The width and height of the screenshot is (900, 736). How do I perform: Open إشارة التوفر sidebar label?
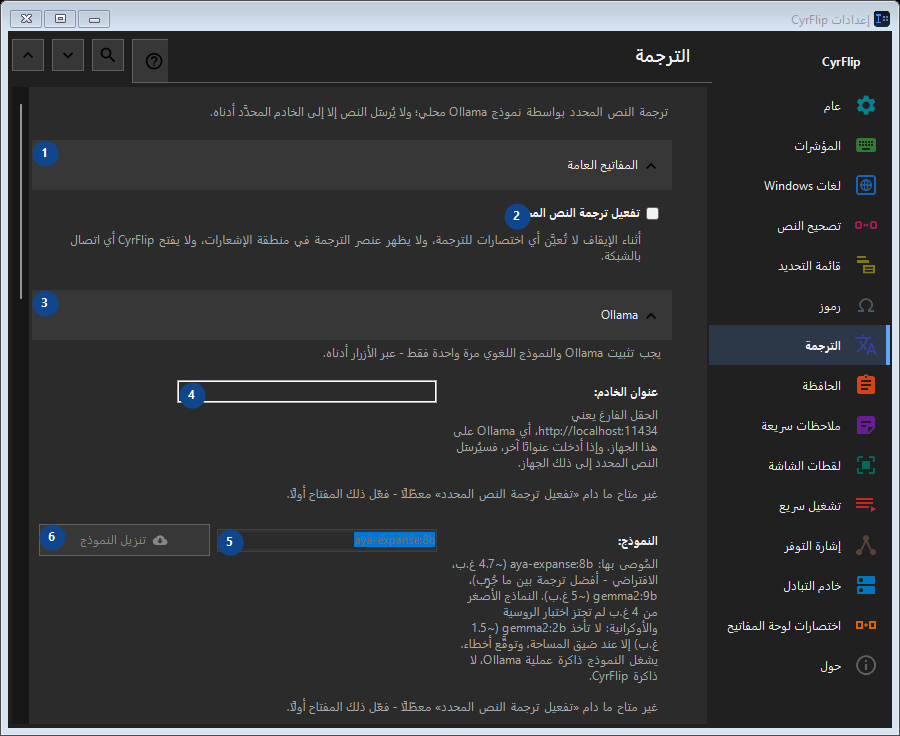812,546
